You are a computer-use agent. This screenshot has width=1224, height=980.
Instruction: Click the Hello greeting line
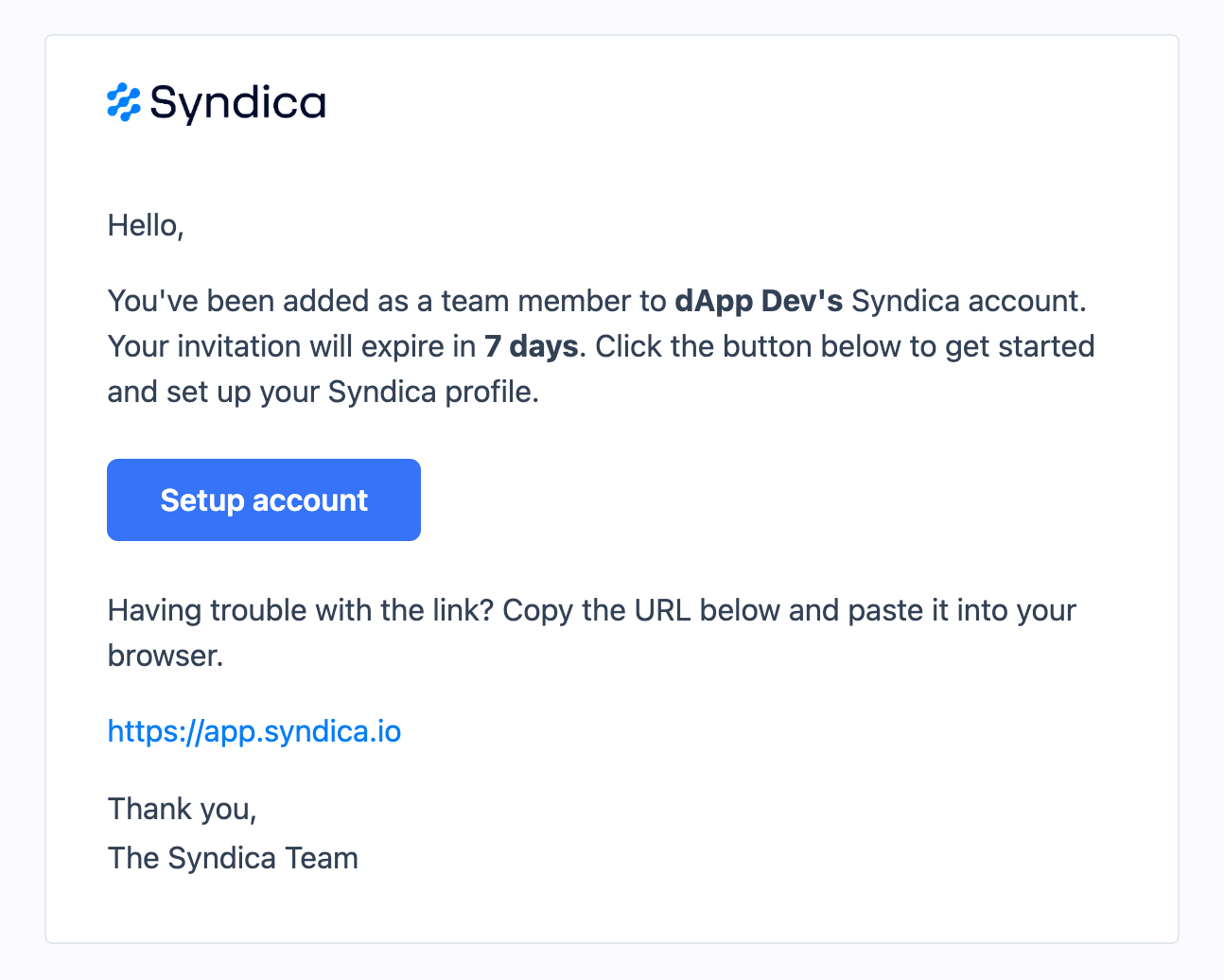(x=145, y=225)
